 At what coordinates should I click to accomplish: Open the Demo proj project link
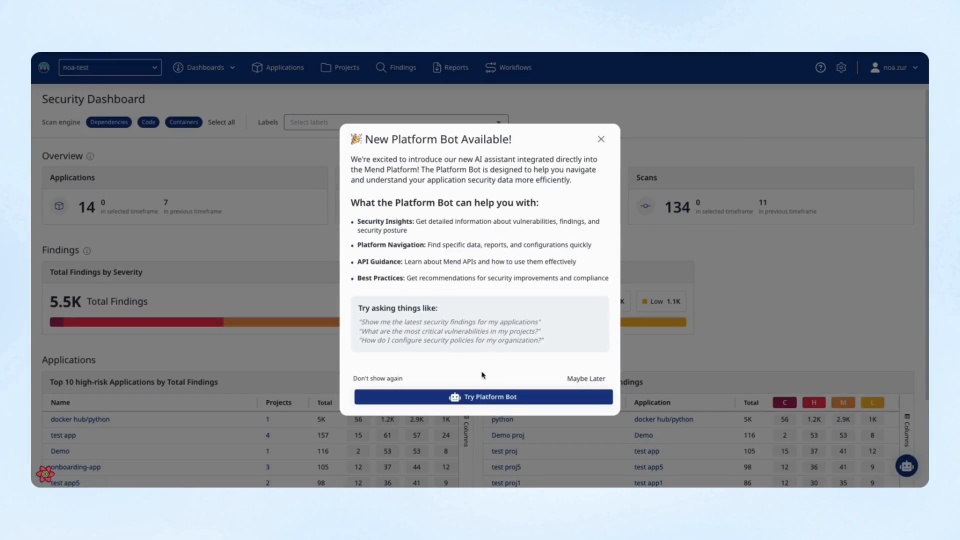pyautogui.click(x=508, y=435)
